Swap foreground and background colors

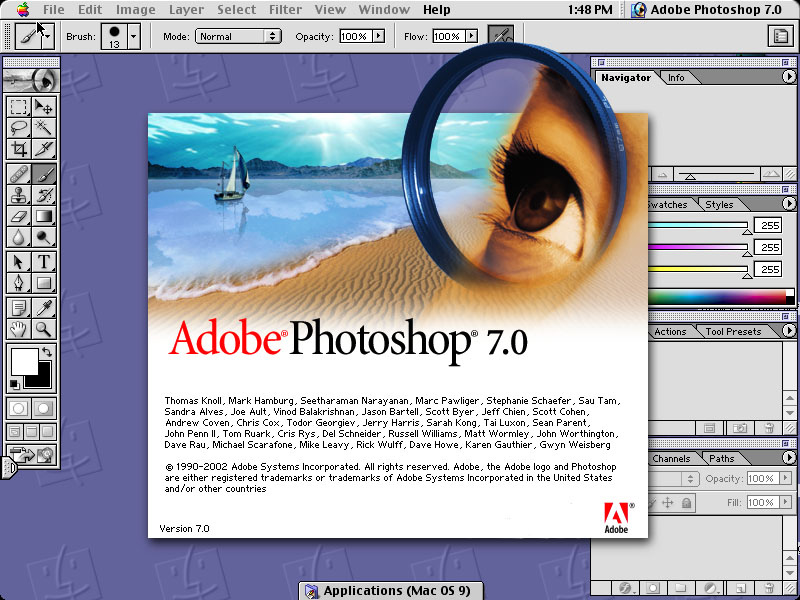[46, 352]
